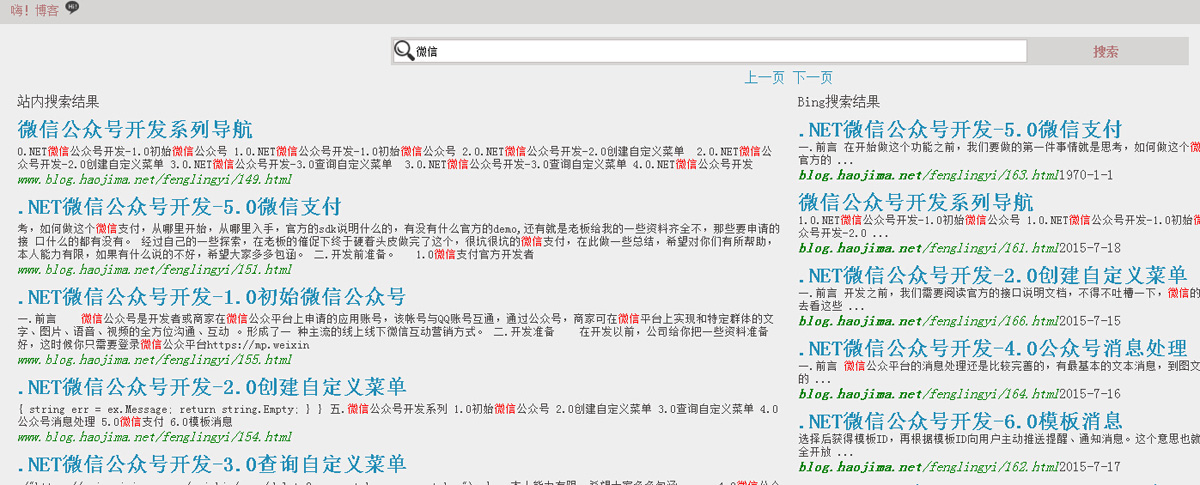The image size is (1200, 485).
Task: Open the 嗨!博客 home link
Action: [35, 11]
